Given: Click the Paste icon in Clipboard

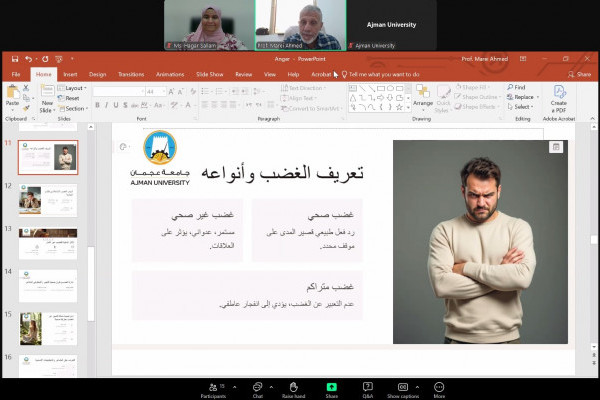Looking at the screenshot, I should tap(12, 95).
